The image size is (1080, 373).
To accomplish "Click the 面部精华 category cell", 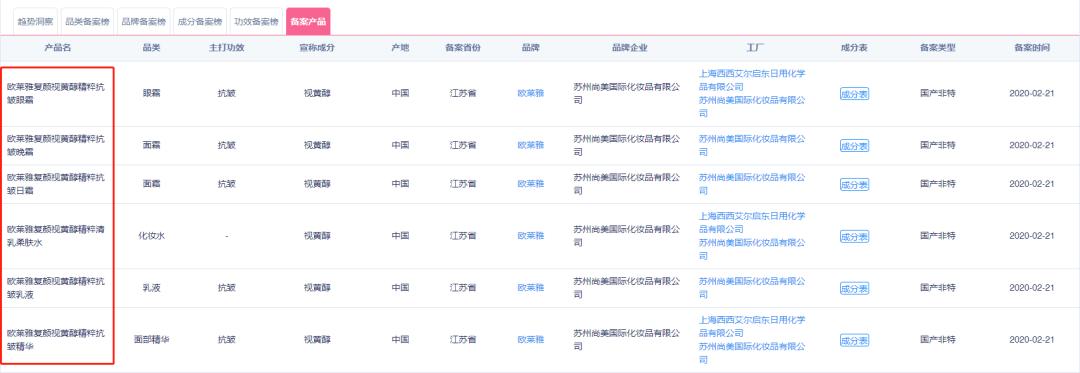I will (152, 340).
